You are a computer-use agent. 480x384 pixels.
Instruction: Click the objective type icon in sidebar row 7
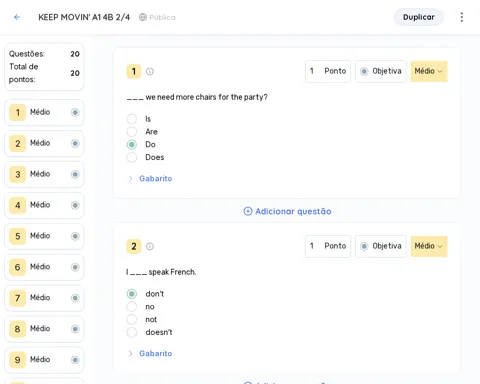(75, 298)
